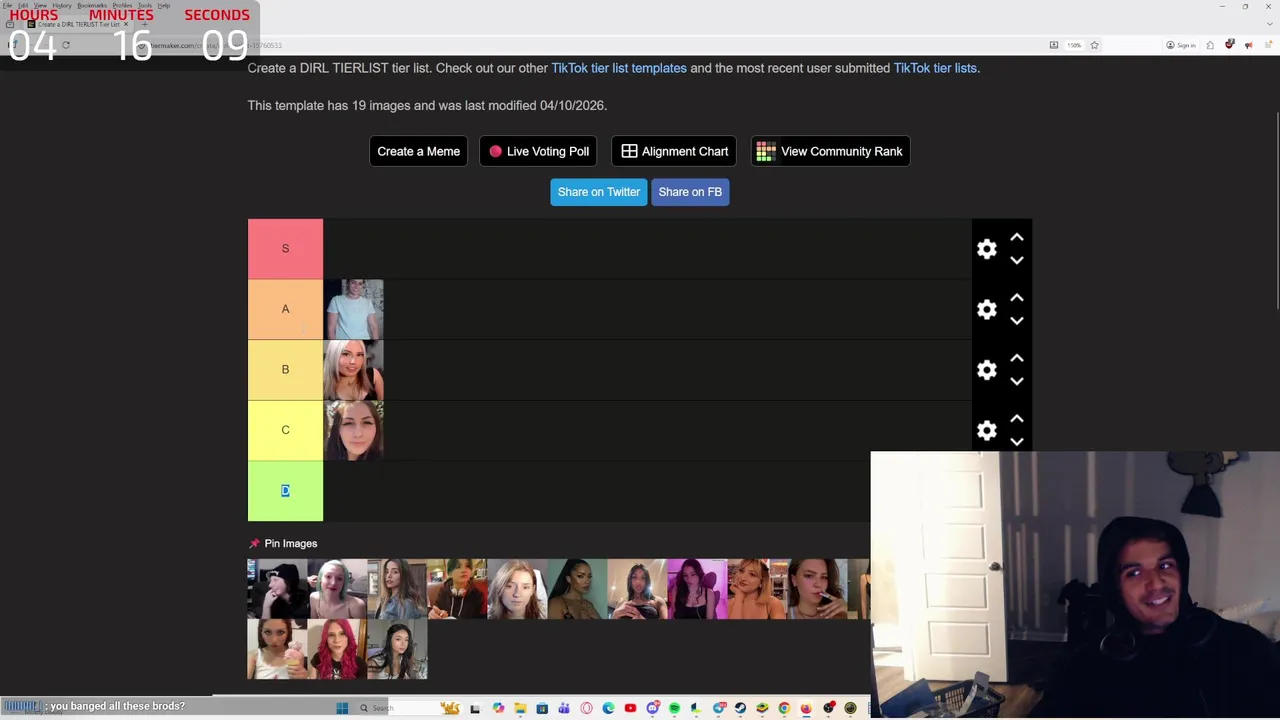Click the Pin Images pushpin icon
Image resolution: width=1280 pixels, height=720 pixels.
click(x=254, y=543)
